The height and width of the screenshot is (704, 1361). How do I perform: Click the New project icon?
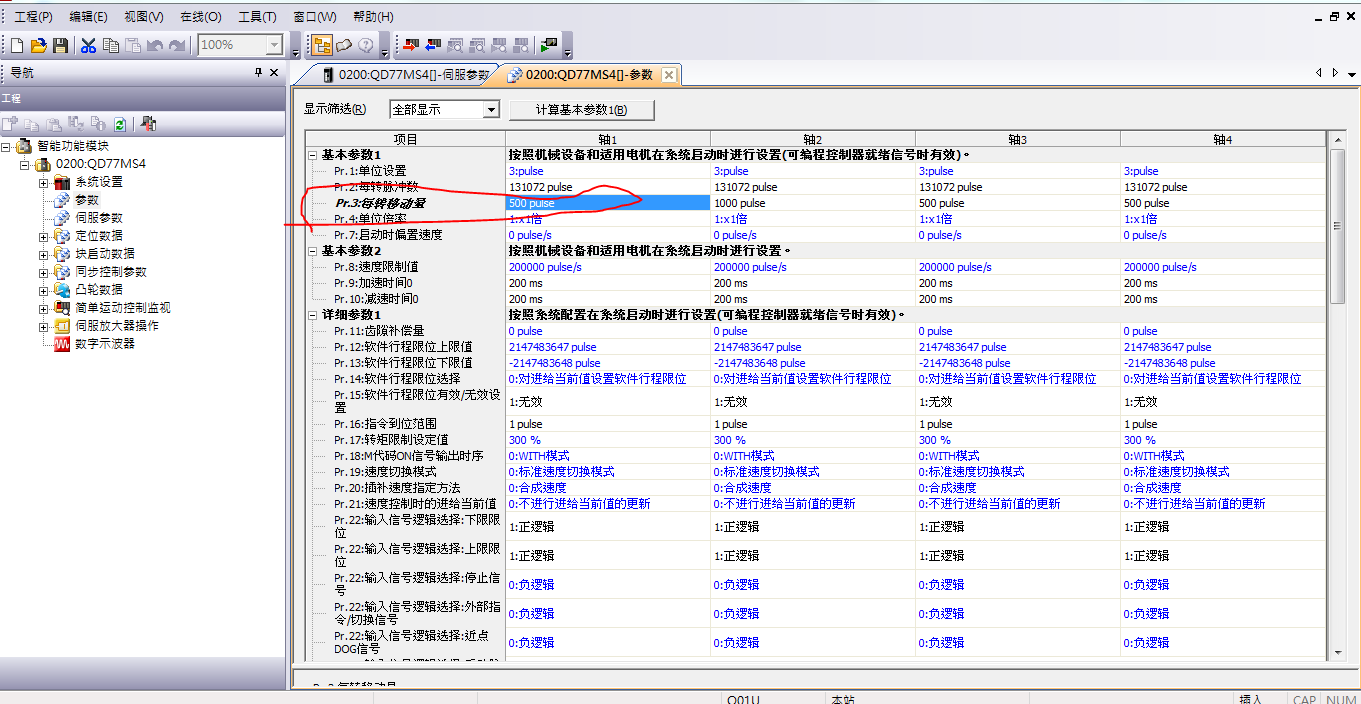[x=17, y=45]
